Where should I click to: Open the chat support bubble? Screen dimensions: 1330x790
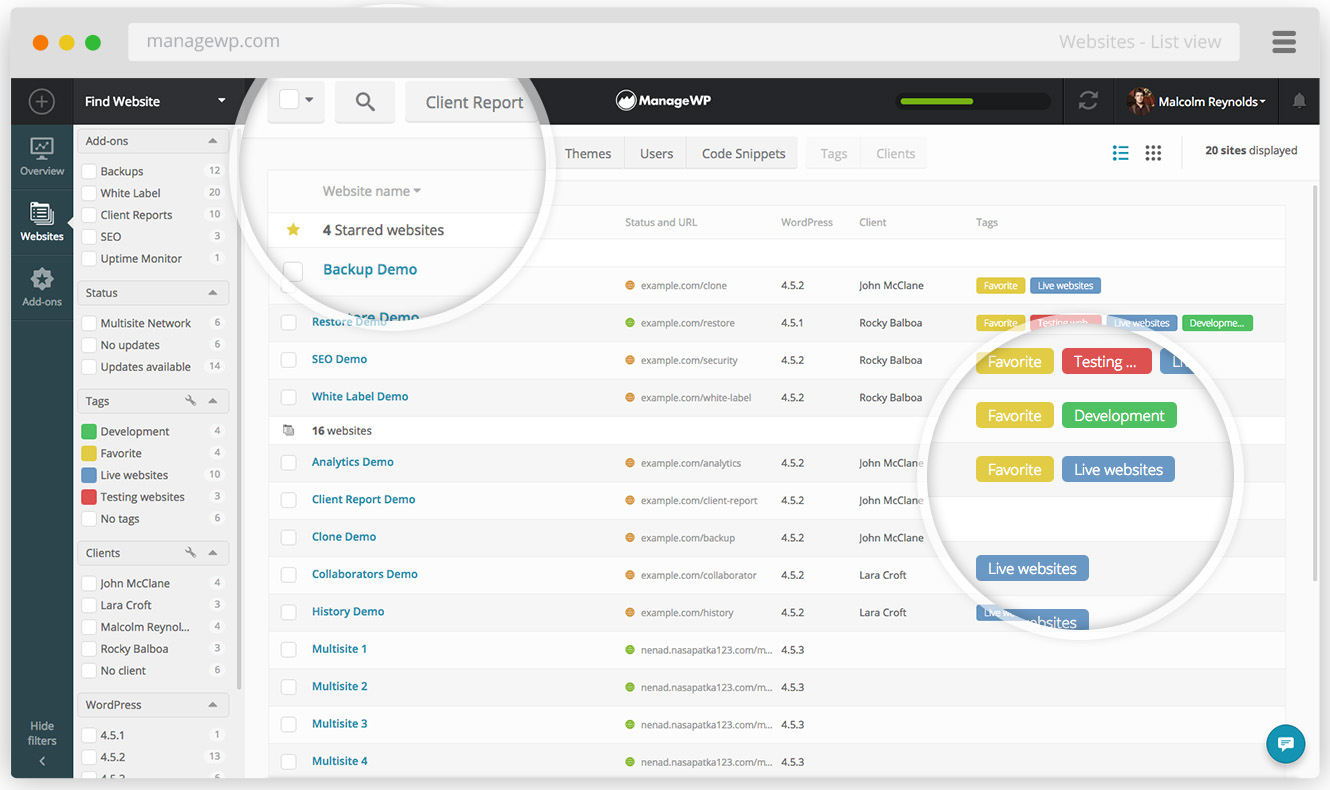(x=1285, y=744)
